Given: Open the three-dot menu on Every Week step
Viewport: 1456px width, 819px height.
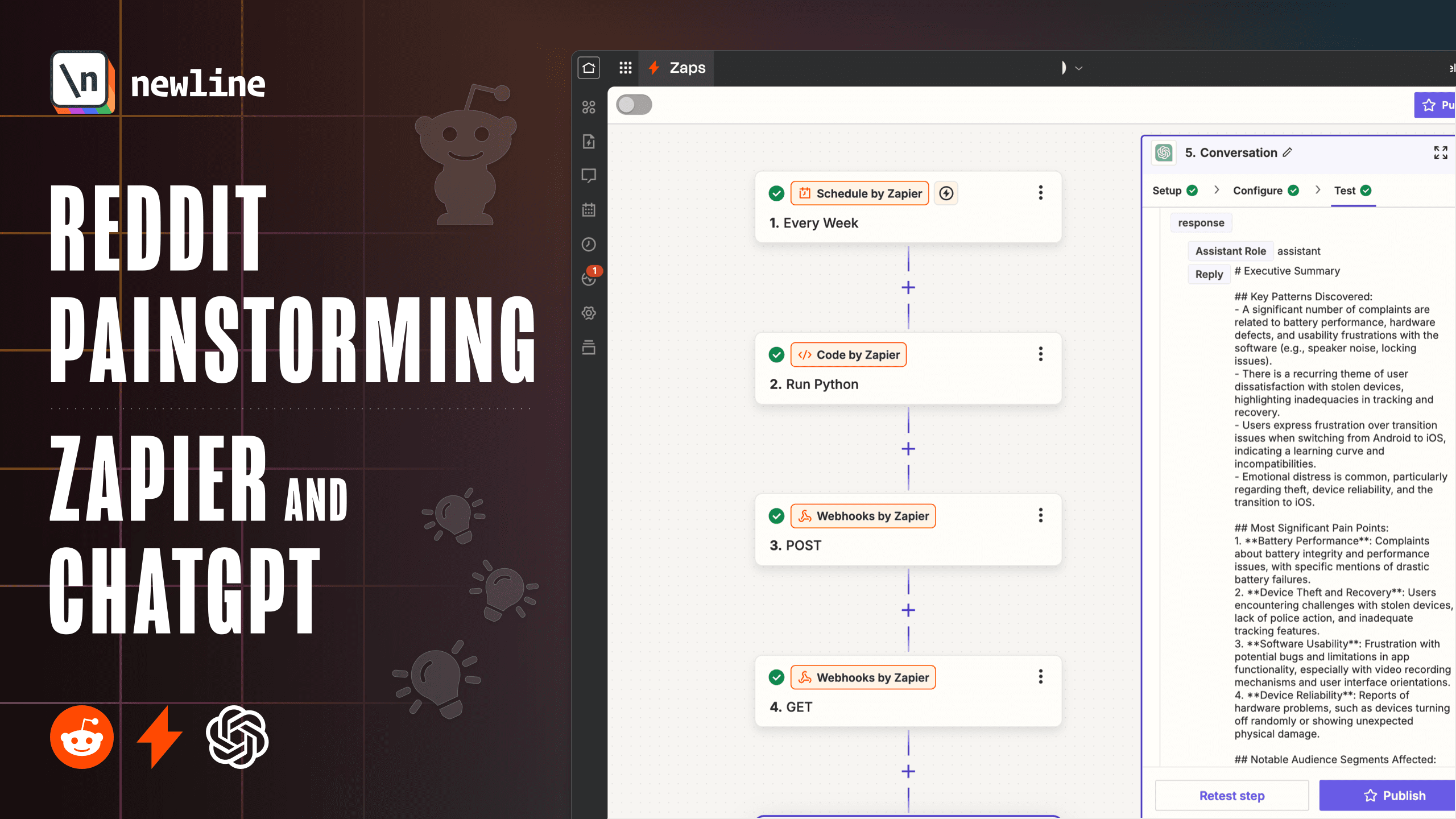Looking at the screenshot, I should [1041, 193].
